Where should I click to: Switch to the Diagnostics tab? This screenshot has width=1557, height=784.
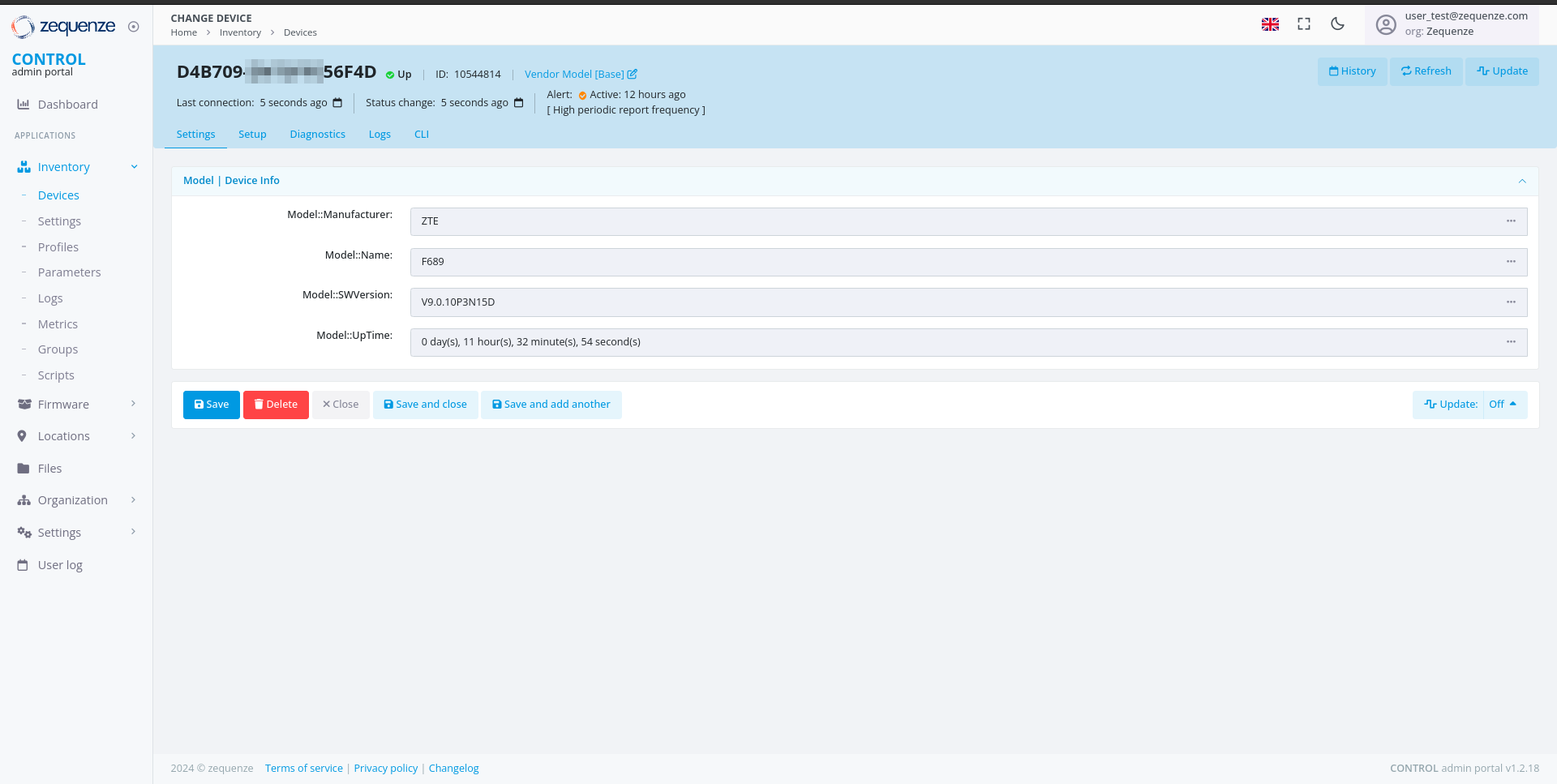pyautogui.click(x=317, y=135)
